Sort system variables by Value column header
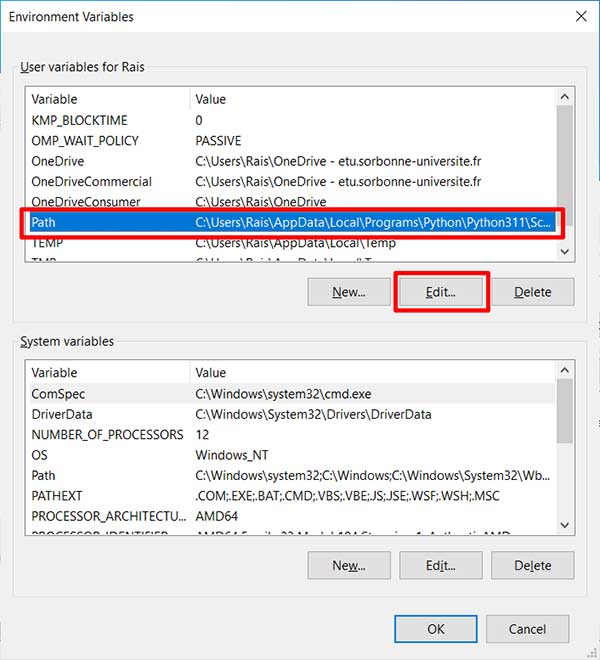The width and height of the screenshot is (600, 660). (x=370, y=373)
